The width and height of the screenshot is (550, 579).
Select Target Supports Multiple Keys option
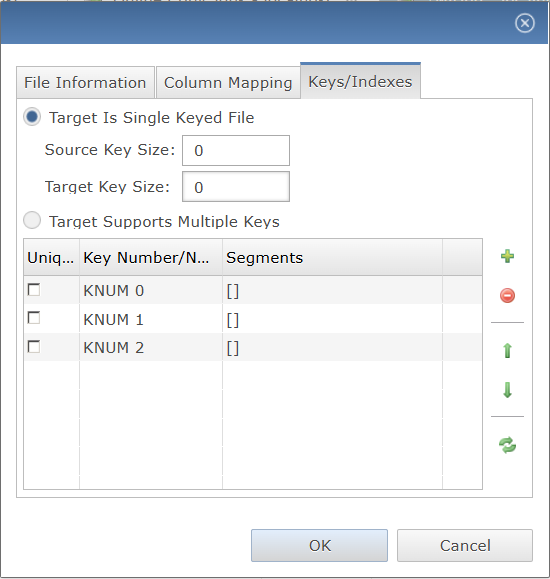[32, 220]
